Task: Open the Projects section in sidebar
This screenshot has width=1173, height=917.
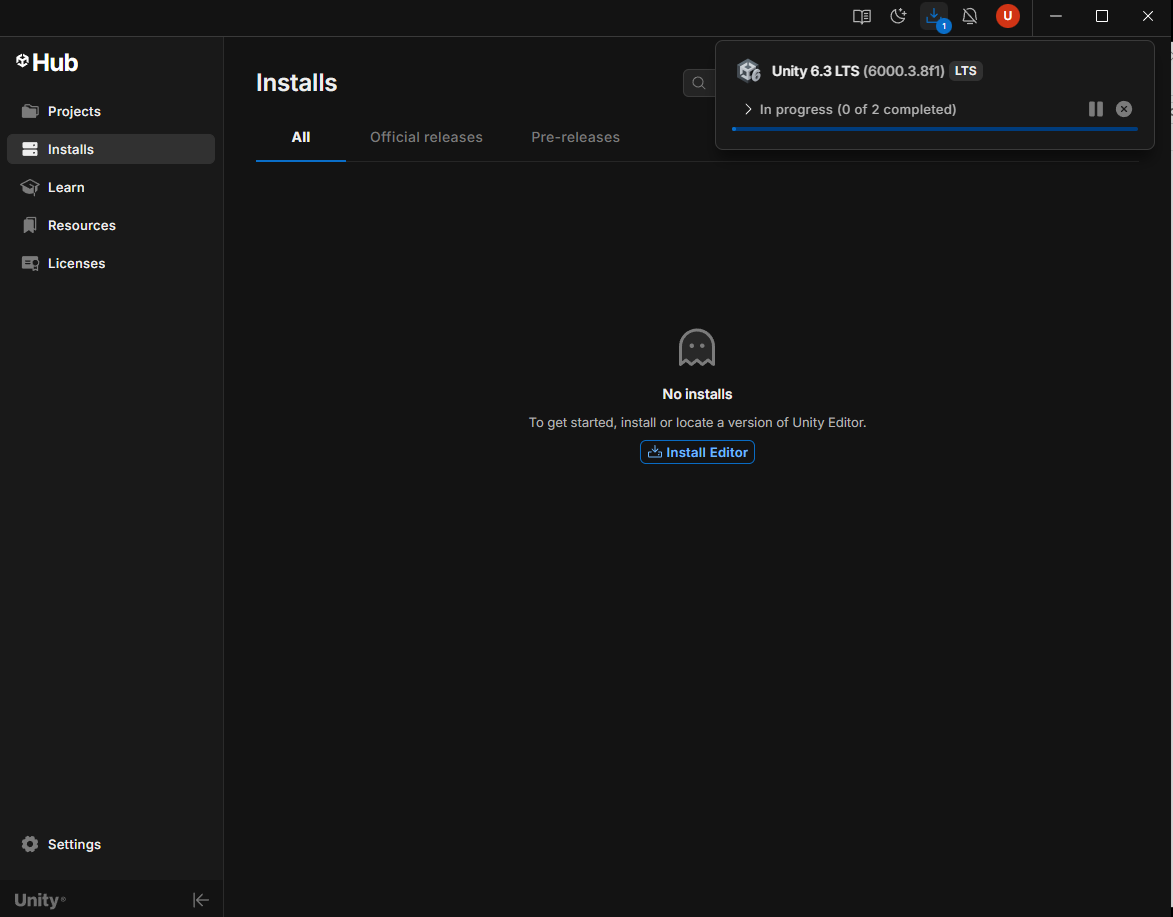Action: pyautogui.click(x=111, y=111)
